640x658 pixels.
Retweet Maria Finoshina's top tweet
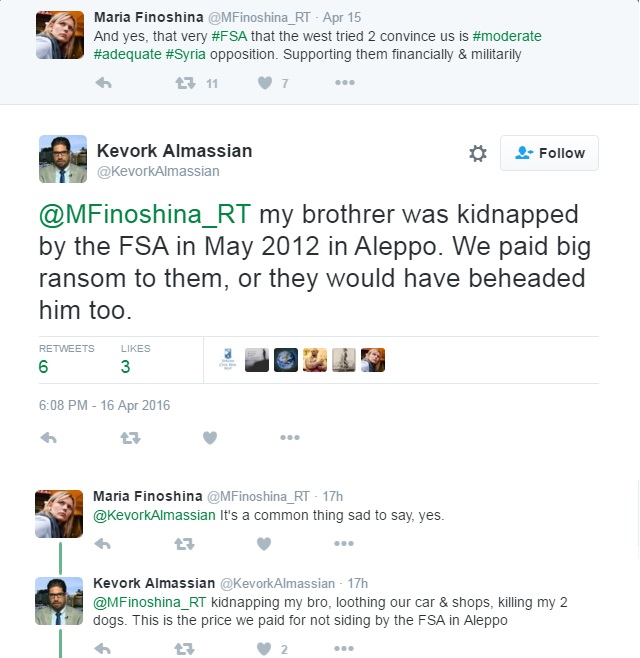[184, 83]
